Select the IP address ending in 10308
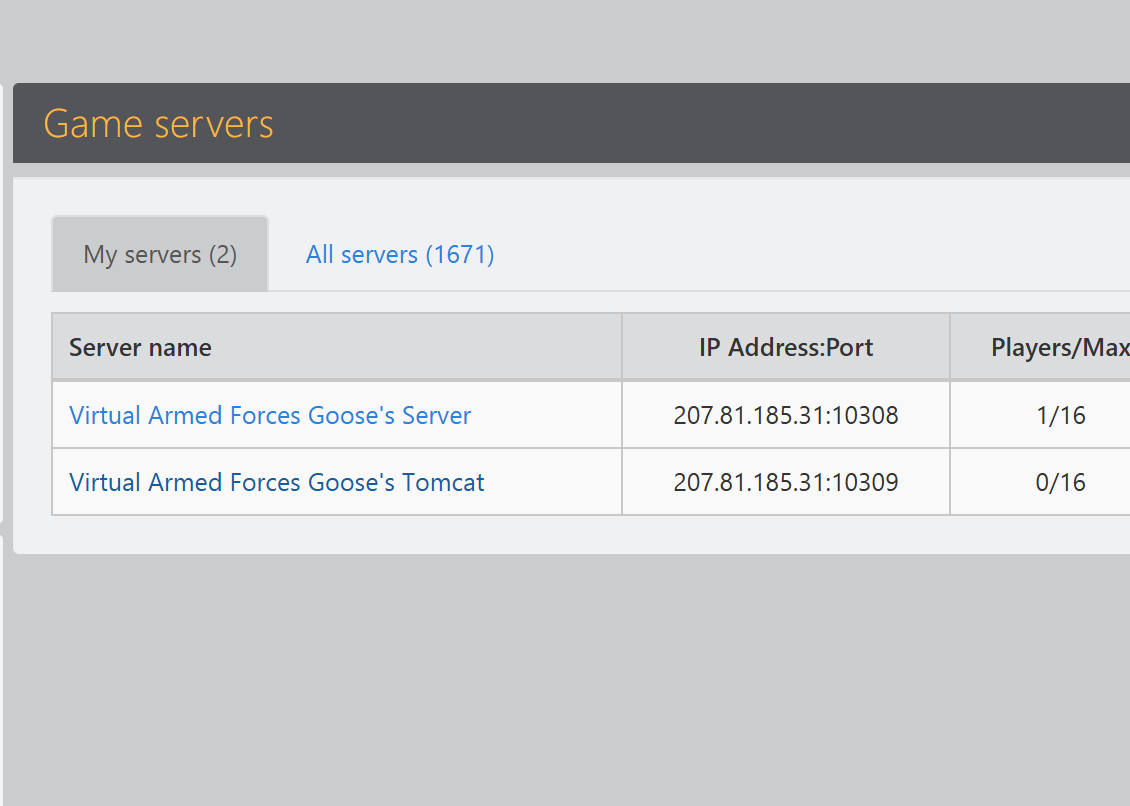This screenshot has height=806, width=1130. (786, 415)
